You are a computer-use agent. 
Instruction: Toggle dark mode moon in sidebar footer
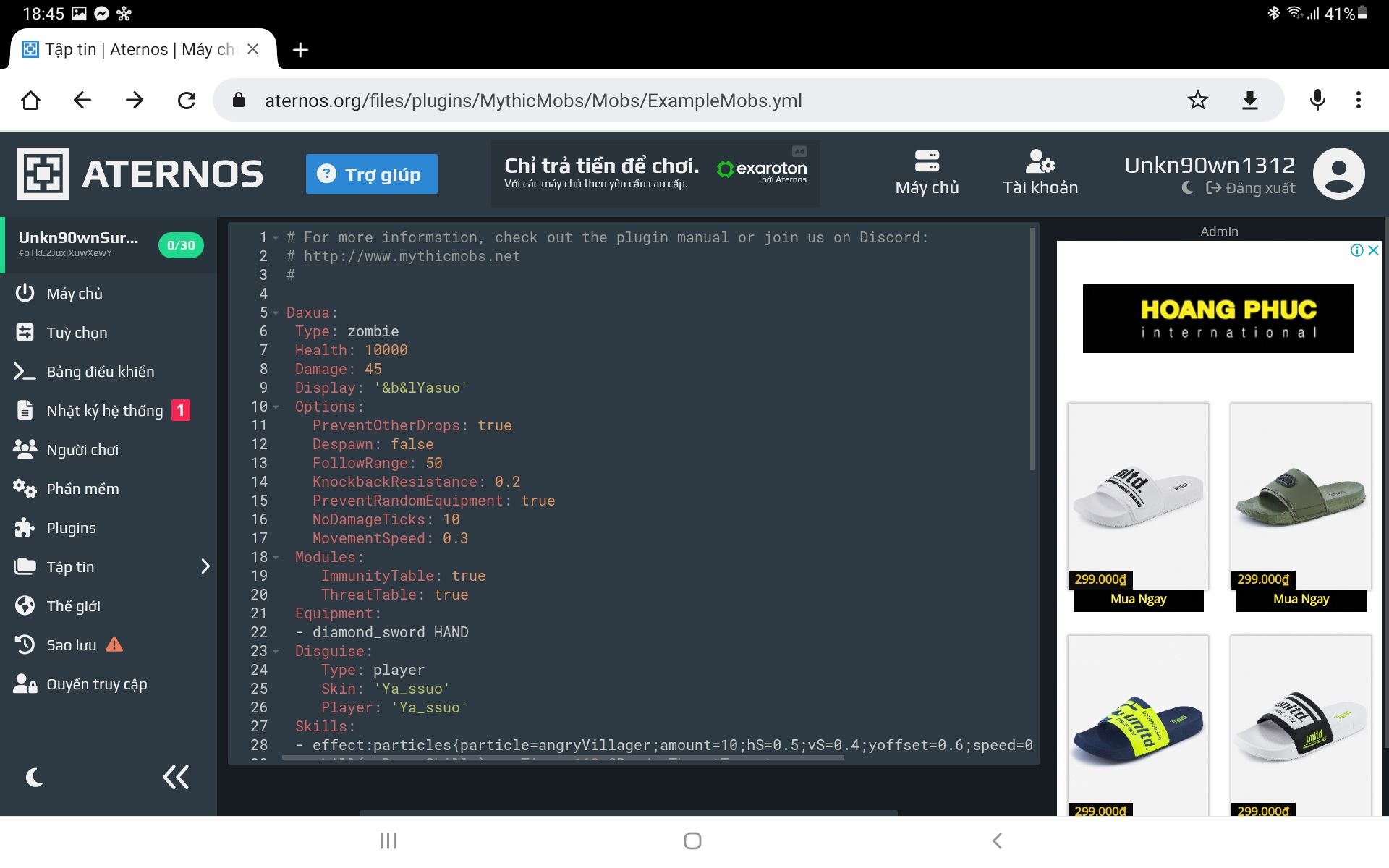pos(34,778)
